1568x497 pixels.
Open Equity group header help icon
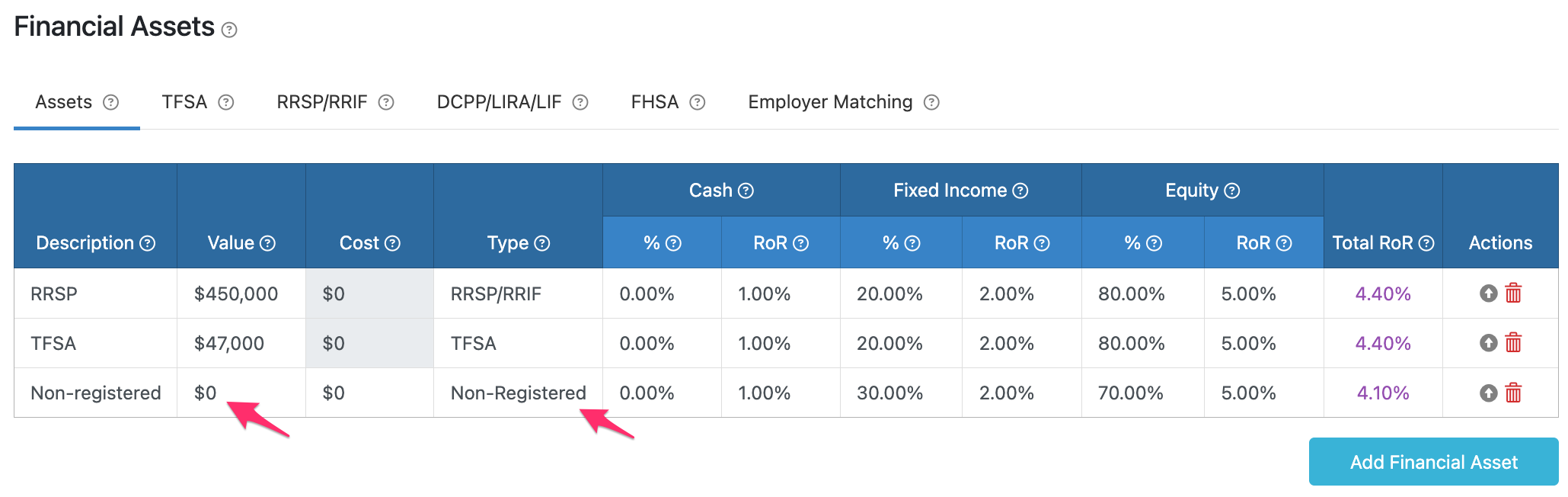click(1232, 191)
